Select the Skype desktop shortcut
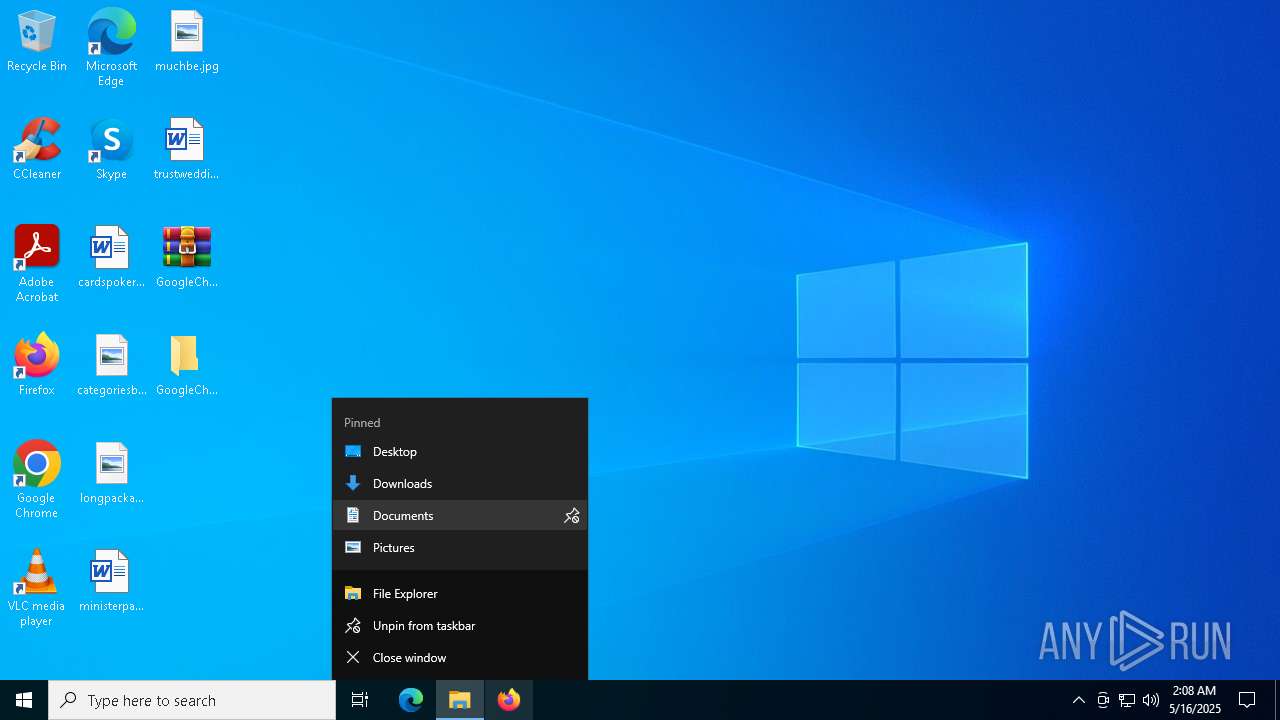1280x720 pixels. pos(111,150)
